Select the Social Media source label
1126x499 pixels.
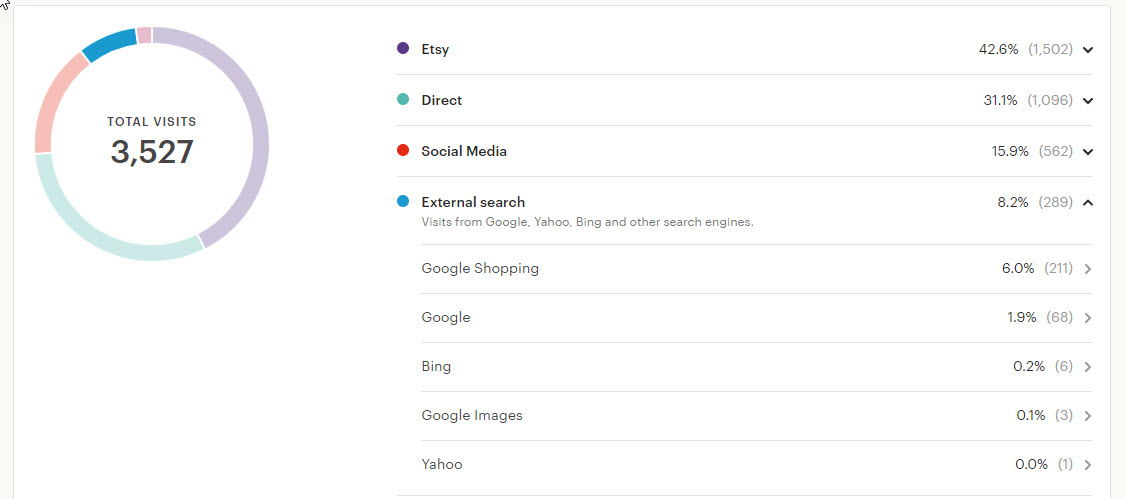pos(464,152)
